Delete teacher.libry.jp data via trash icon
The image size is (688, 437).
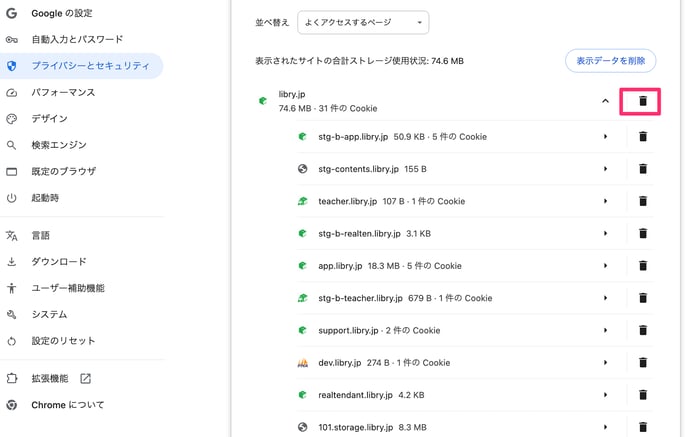point(643,201)
